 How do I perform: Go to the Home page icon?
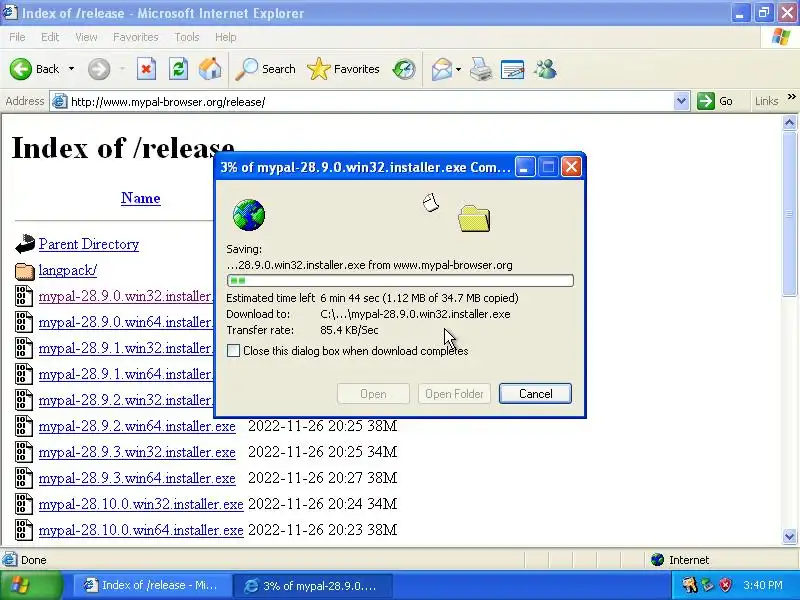[210, 69]
